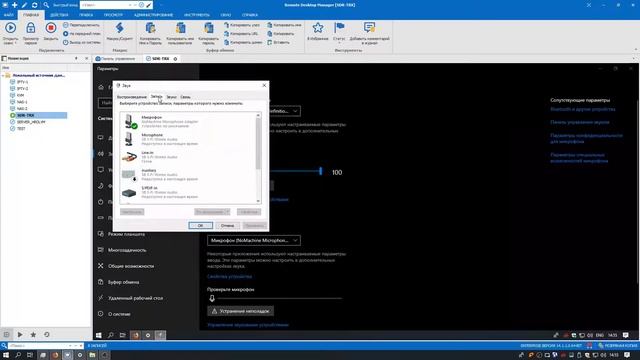Click the remote session Windows Start button
The height and width of the screenshot is (360, 640).
coord(98,335)
